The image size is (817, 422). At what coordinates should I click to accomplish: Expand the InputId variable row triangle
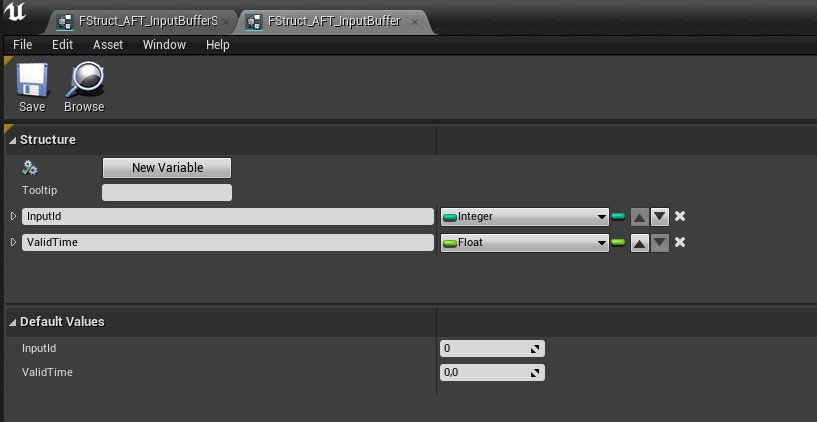pos(14,216)
